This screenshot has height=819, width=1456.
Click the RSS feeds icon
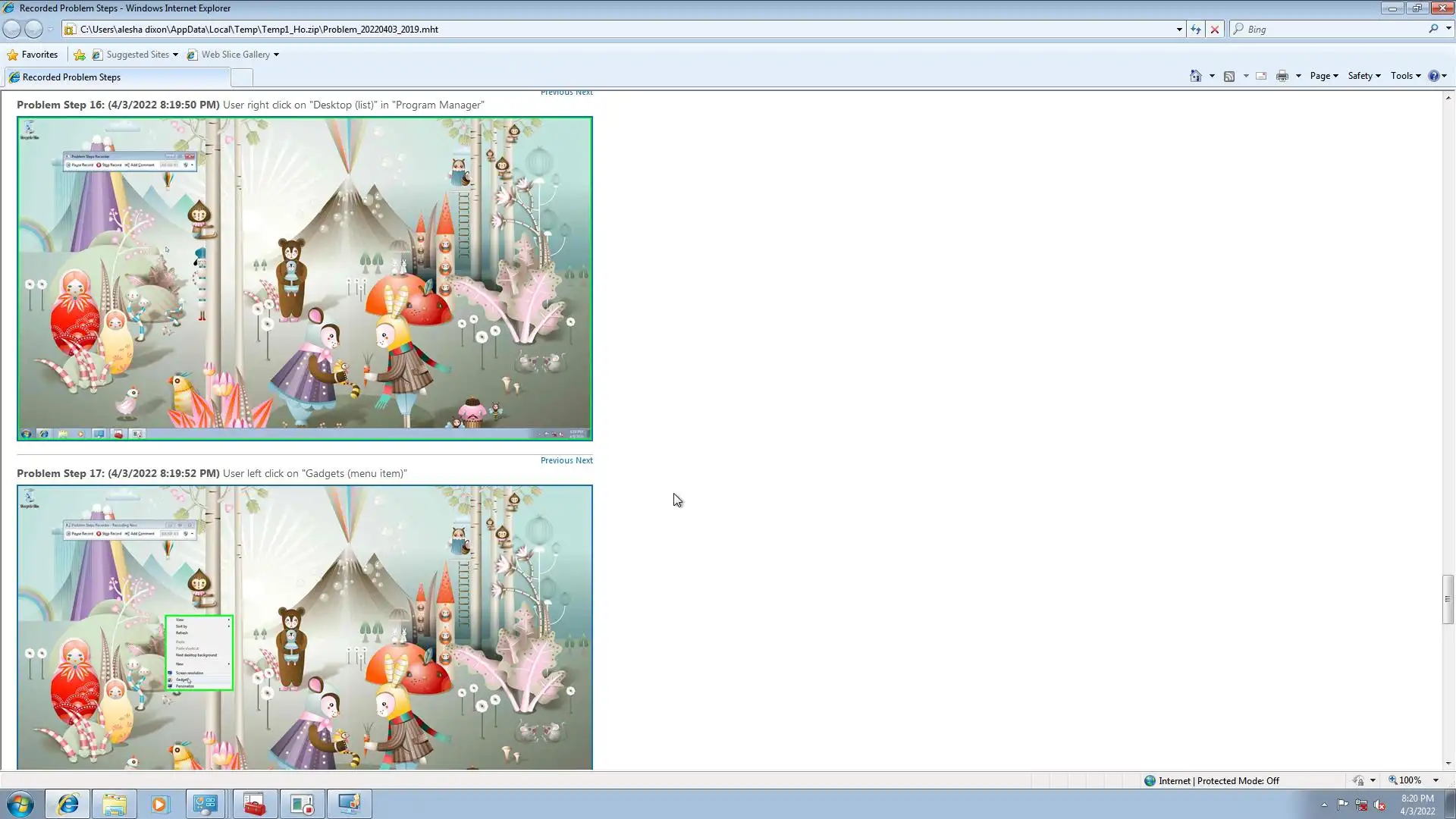click(x=1229, y=76)
